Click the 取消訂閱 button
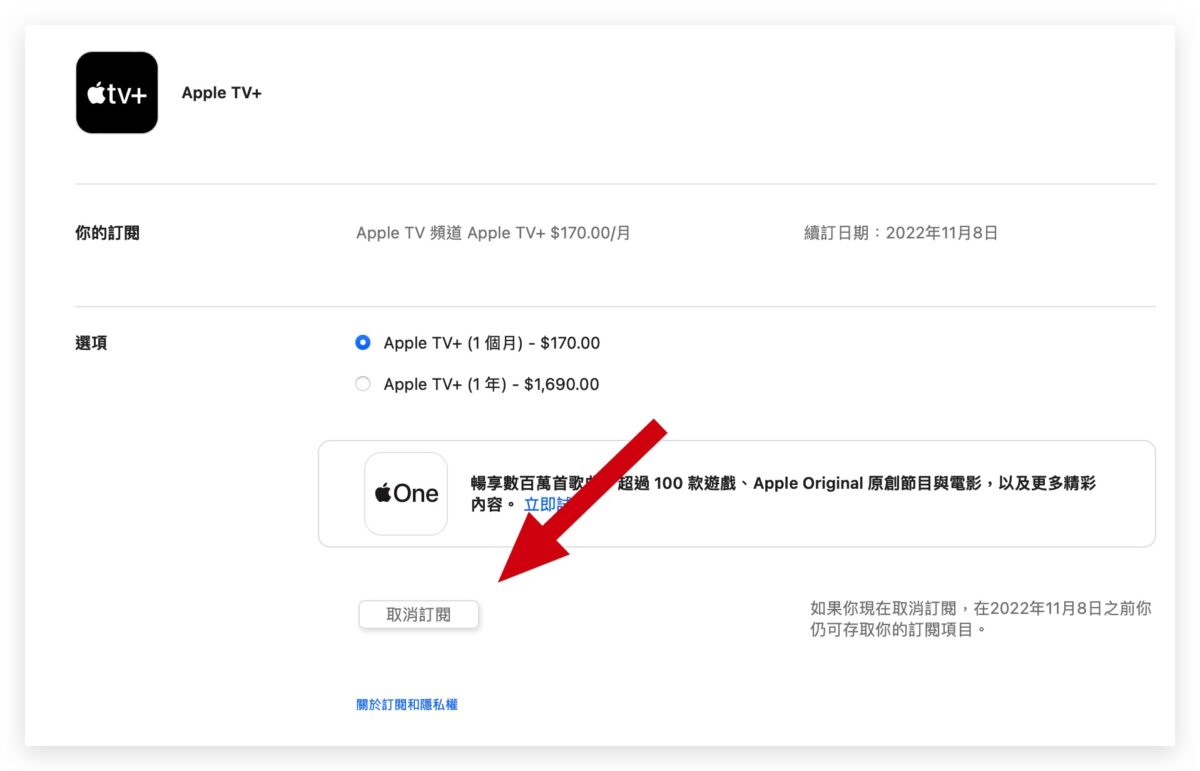Screen dimensions: 1200x771 coord(419,615)
